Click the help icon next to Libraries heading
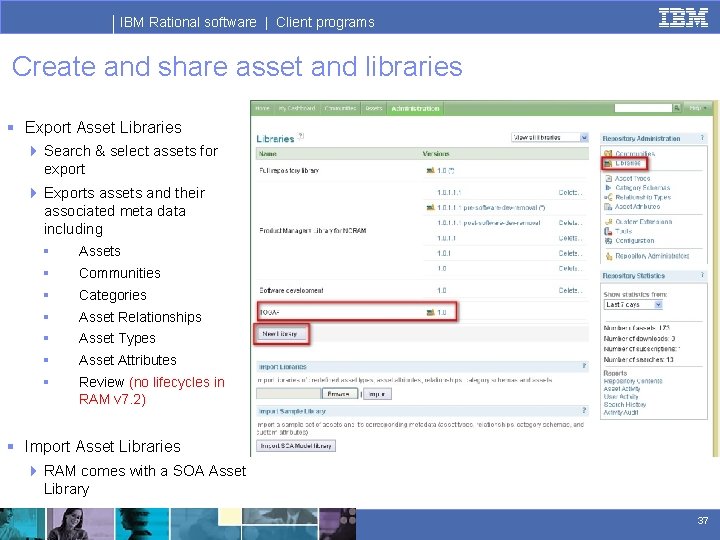 coord(301,136)
